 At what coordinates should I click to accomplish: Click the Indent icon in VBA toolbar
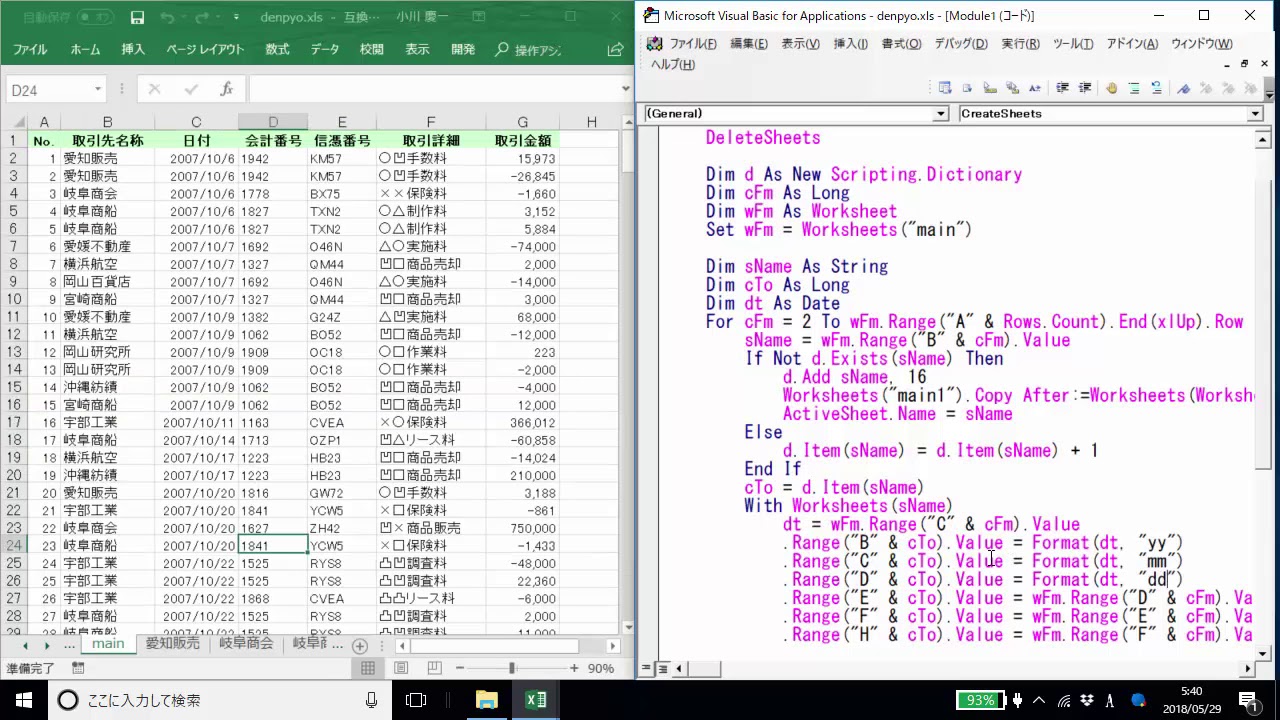click(x=1063, y=88)
